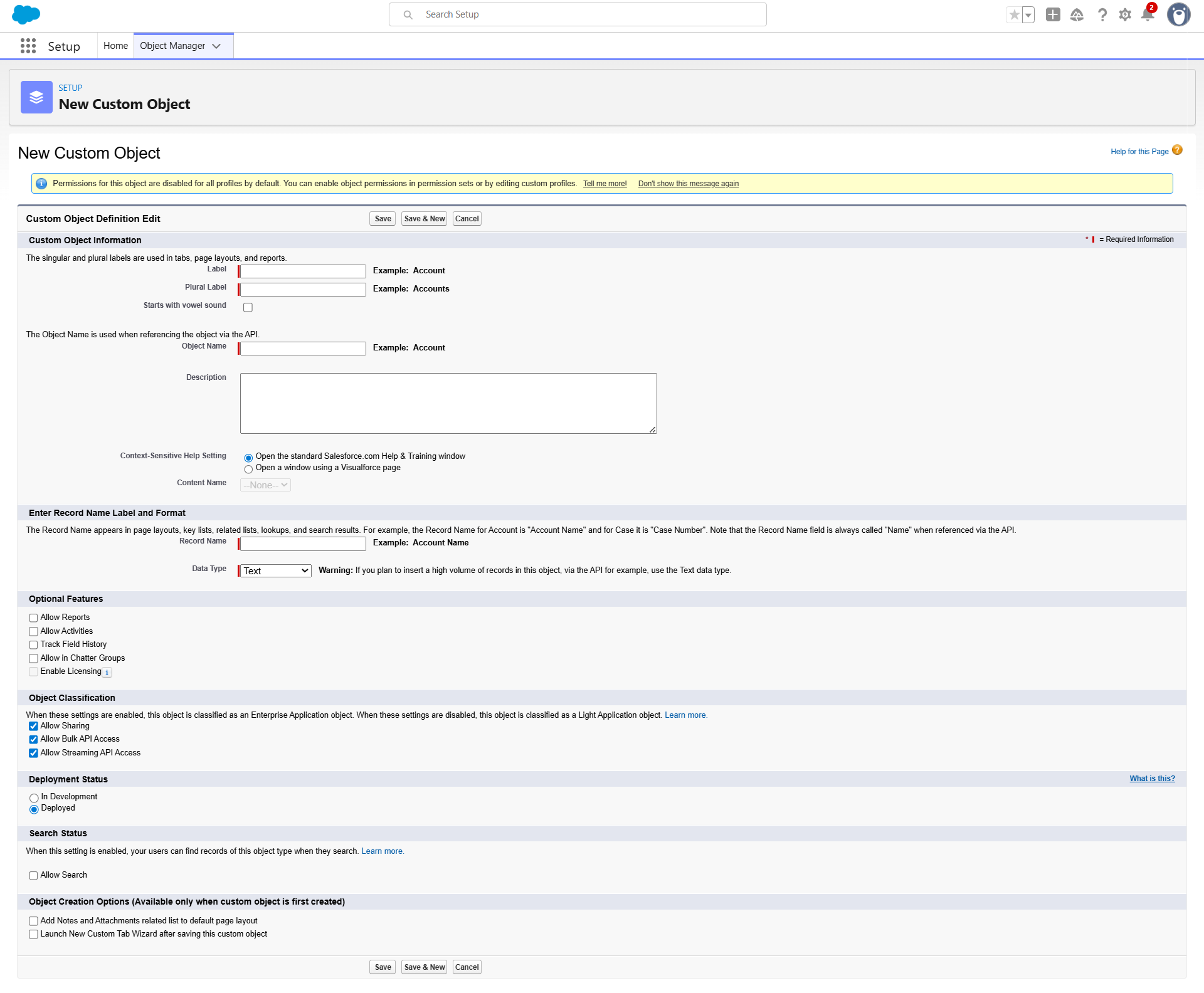Viewport: 1204px width, 993px height.
Task: Click the blue info icon in banner
Action: click(x=41, y=184)
